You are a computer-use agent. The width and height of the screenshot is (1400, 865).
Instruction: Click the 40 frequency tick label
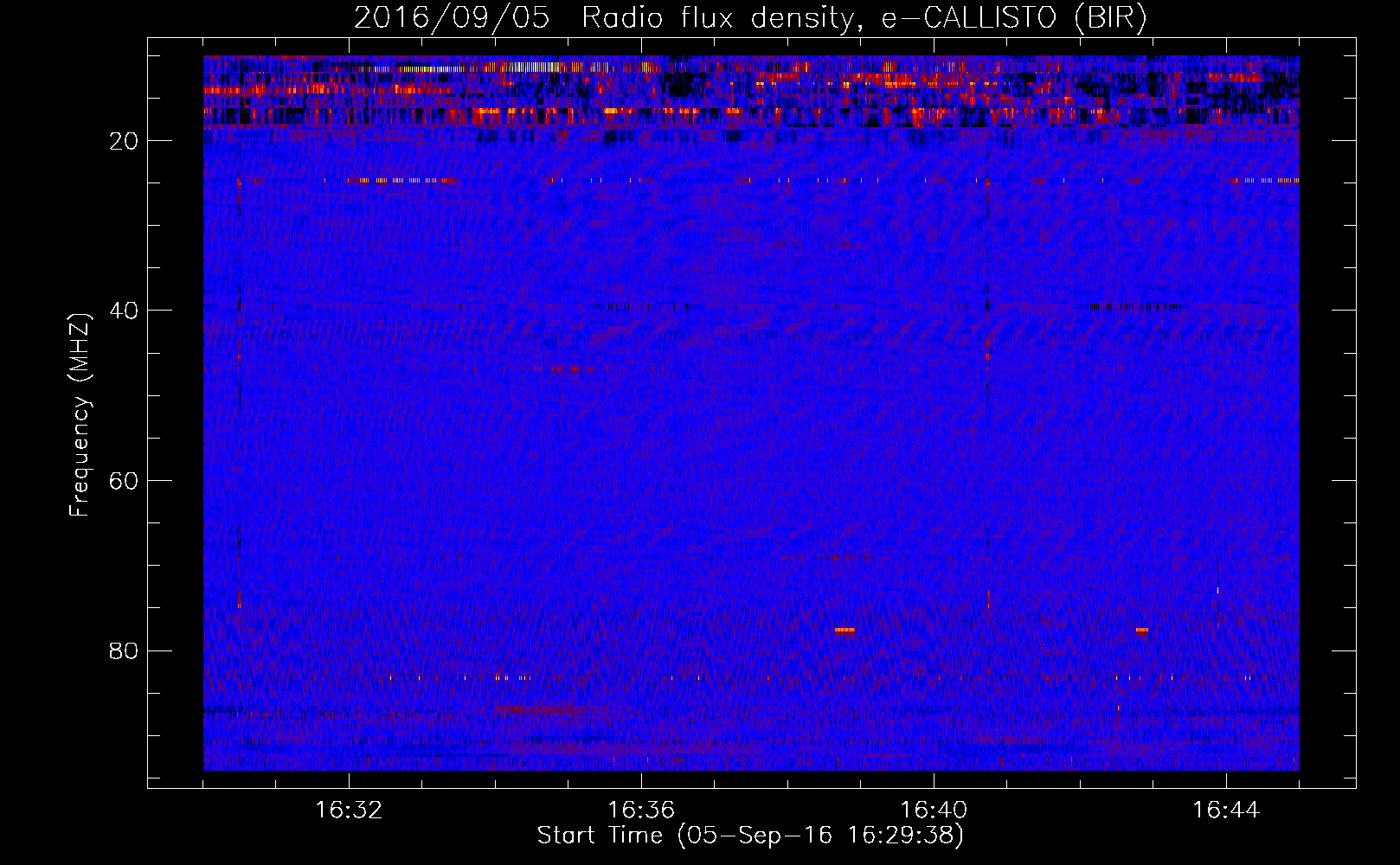tap(125, 311)
